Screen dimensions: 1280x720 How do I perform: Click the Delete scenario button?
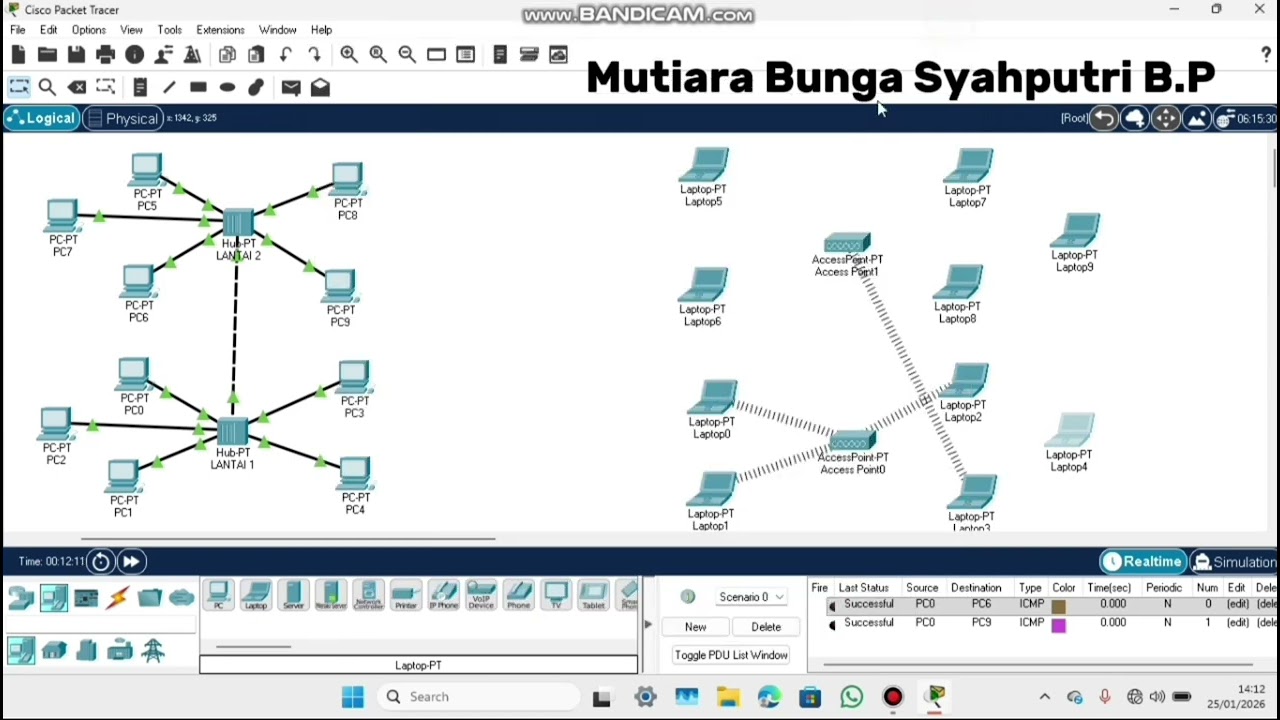point(766,627)
